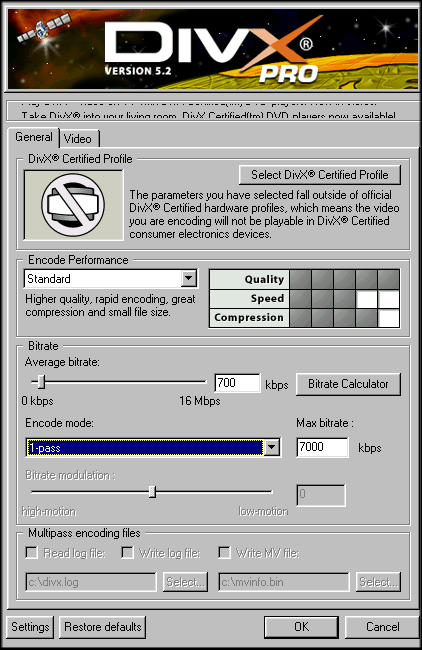Click the DivX Pro version 5.2 banner
Viewport: 422px width, 650px height.
[x=213, y=48]
